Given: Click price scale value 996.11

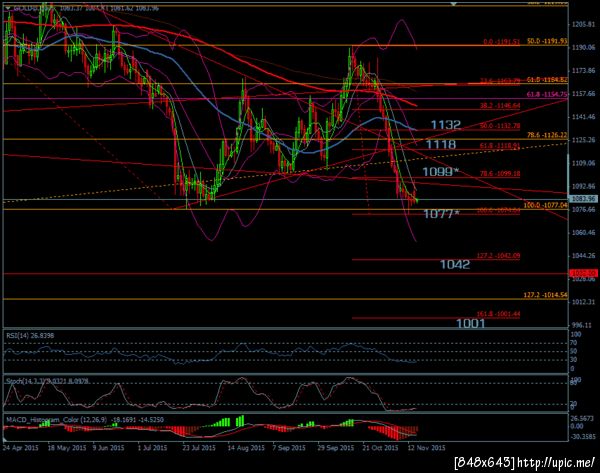Looking at the screenshot, I should (581, 325).
